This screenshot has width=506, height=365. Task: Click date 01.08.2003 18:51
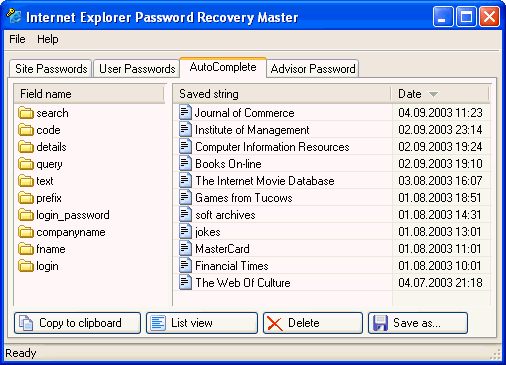[440, 198]
